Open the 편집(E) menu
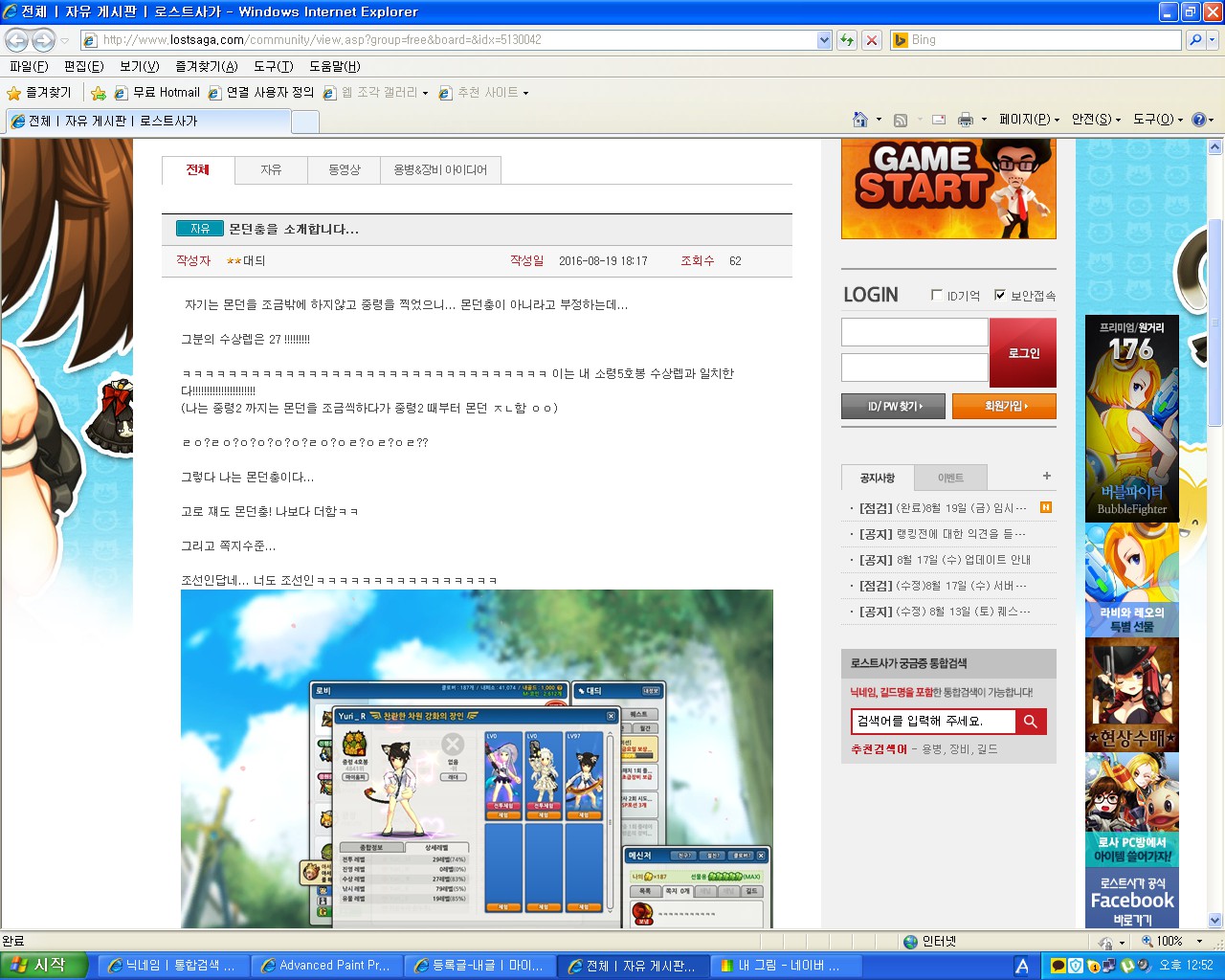1225x980 pixels. pyautogui.click(x=83, y=66)
